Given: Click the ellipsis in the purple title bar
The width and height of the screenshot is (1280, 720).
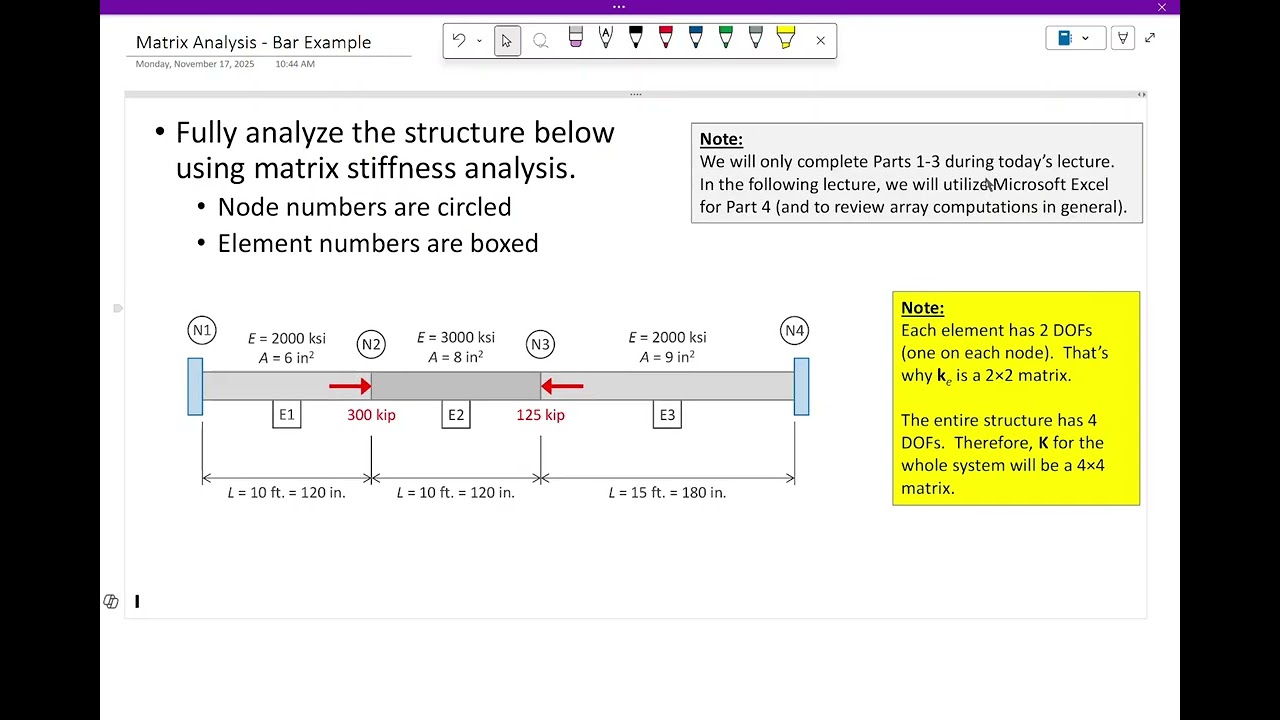Looking at the screenshot, I should tap(619, 7).
